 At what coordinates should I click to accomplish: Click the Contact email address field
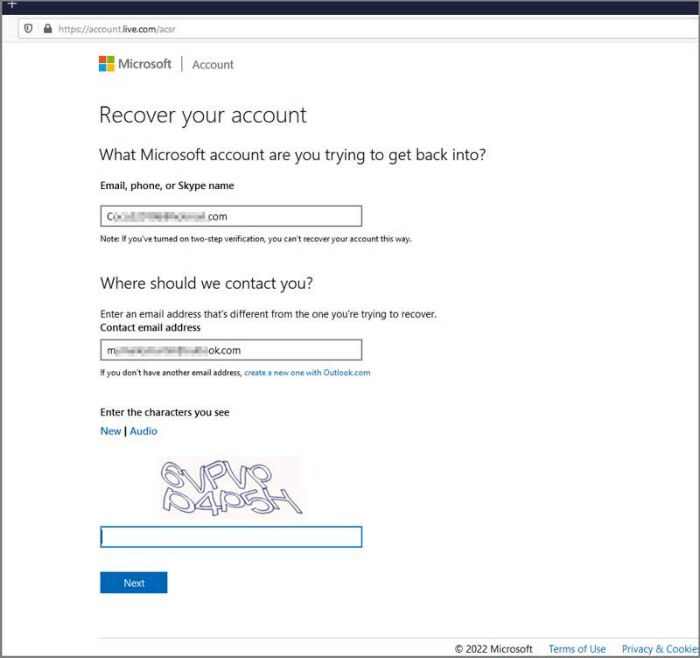pos(231,350)
